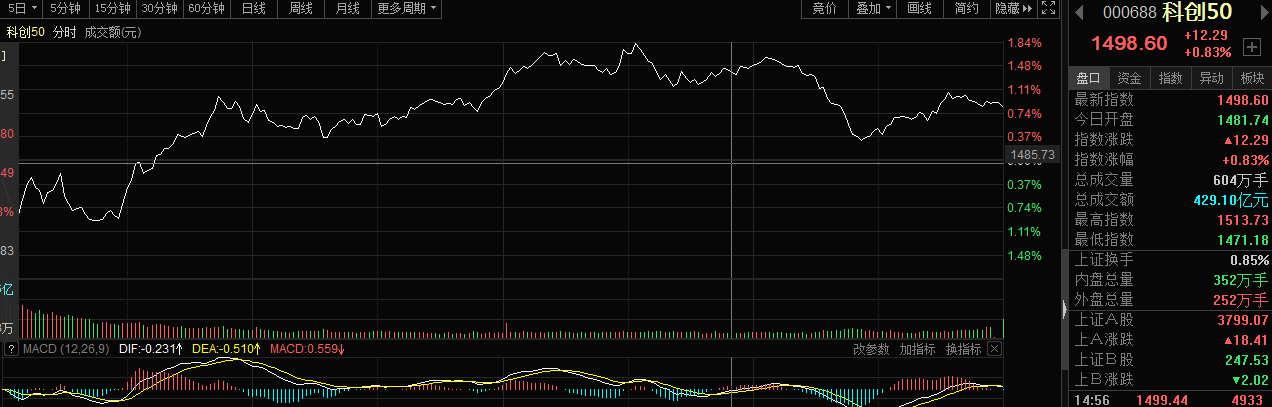The width and height of the screenshot is (1272, 407).
Task: Click the 总成交量 value 604万手
Action: [1242, 180]
